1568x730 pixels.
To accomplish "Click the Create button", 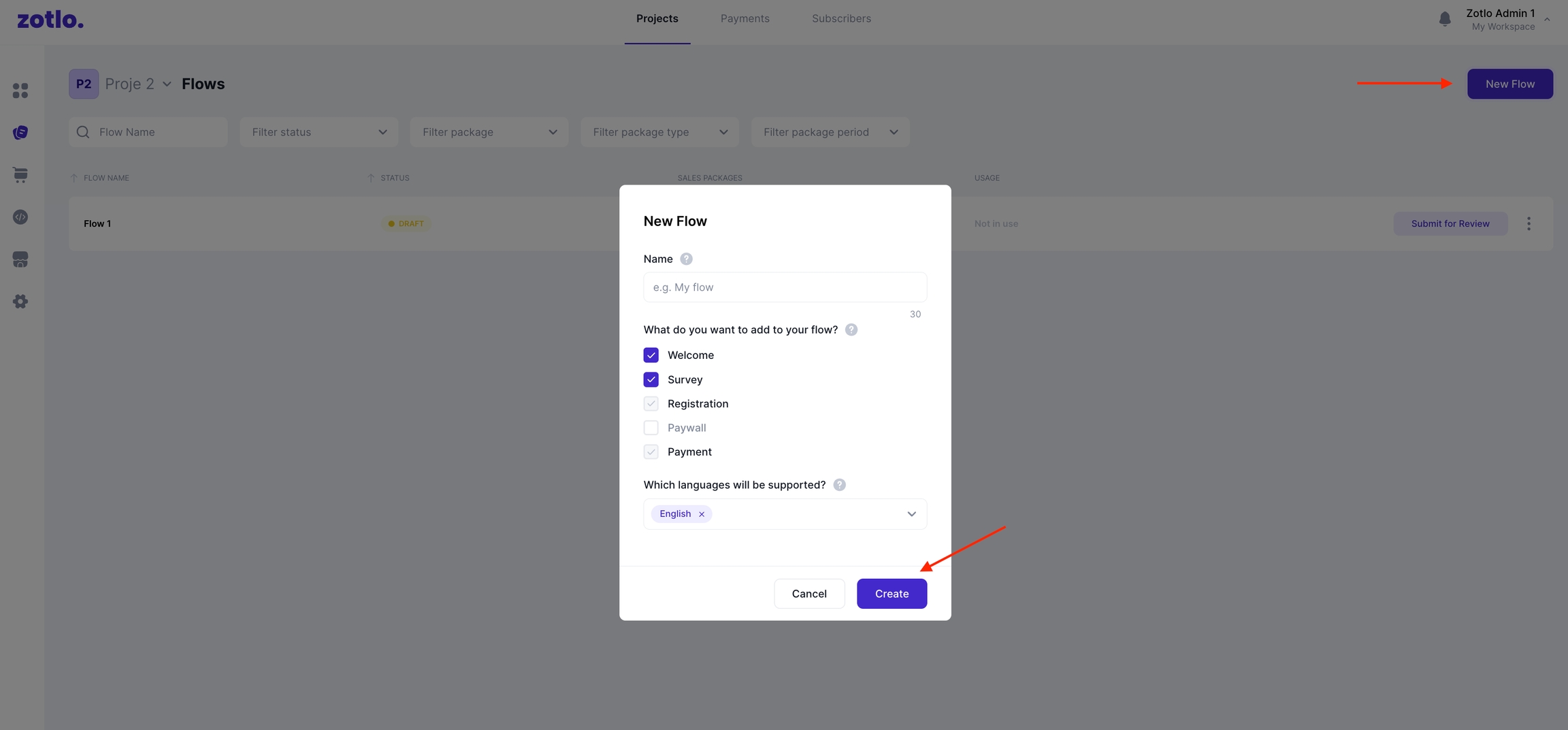I will coord(892,594).
